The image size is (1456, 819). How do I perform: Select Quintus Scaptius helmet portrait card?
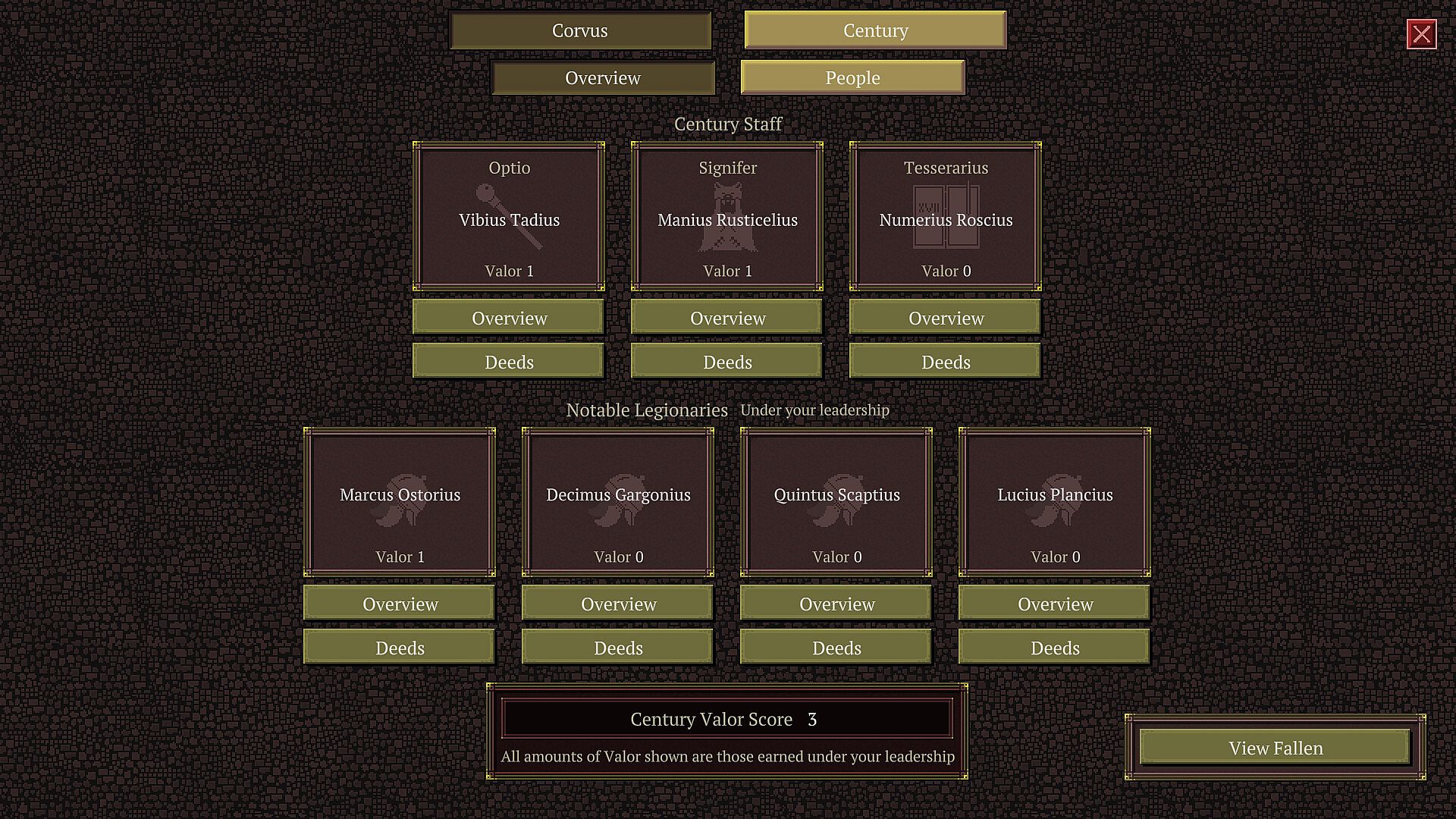click(836, 502)
